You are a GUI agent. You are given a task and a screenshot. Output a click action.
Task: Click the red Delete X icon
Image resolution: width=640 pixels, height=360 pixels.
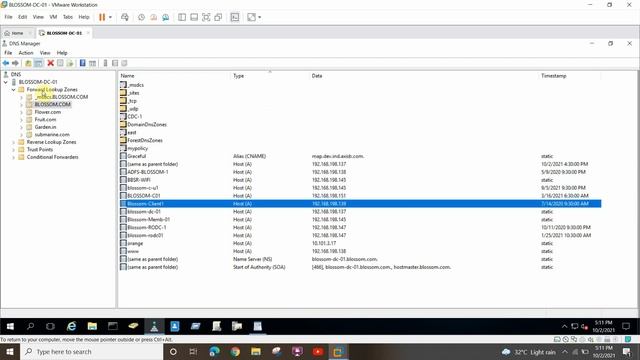[51, 63]
